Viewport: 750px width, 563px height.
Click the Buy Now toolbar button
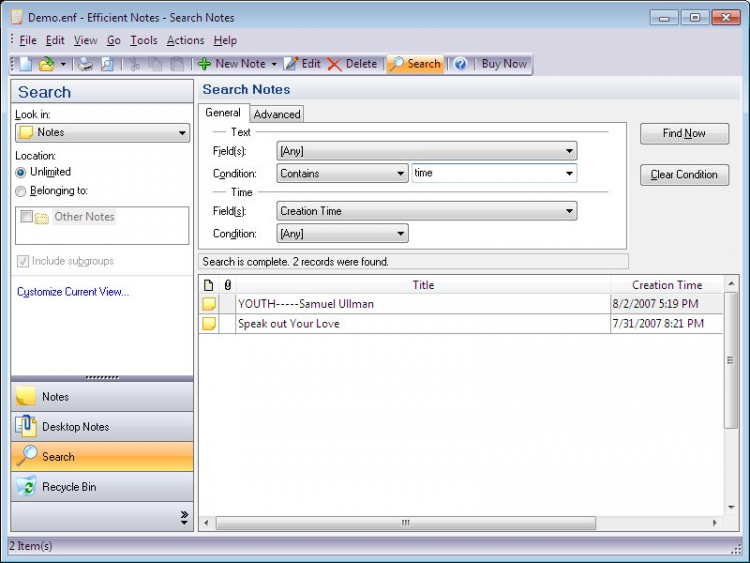click(x=504, y=64)
